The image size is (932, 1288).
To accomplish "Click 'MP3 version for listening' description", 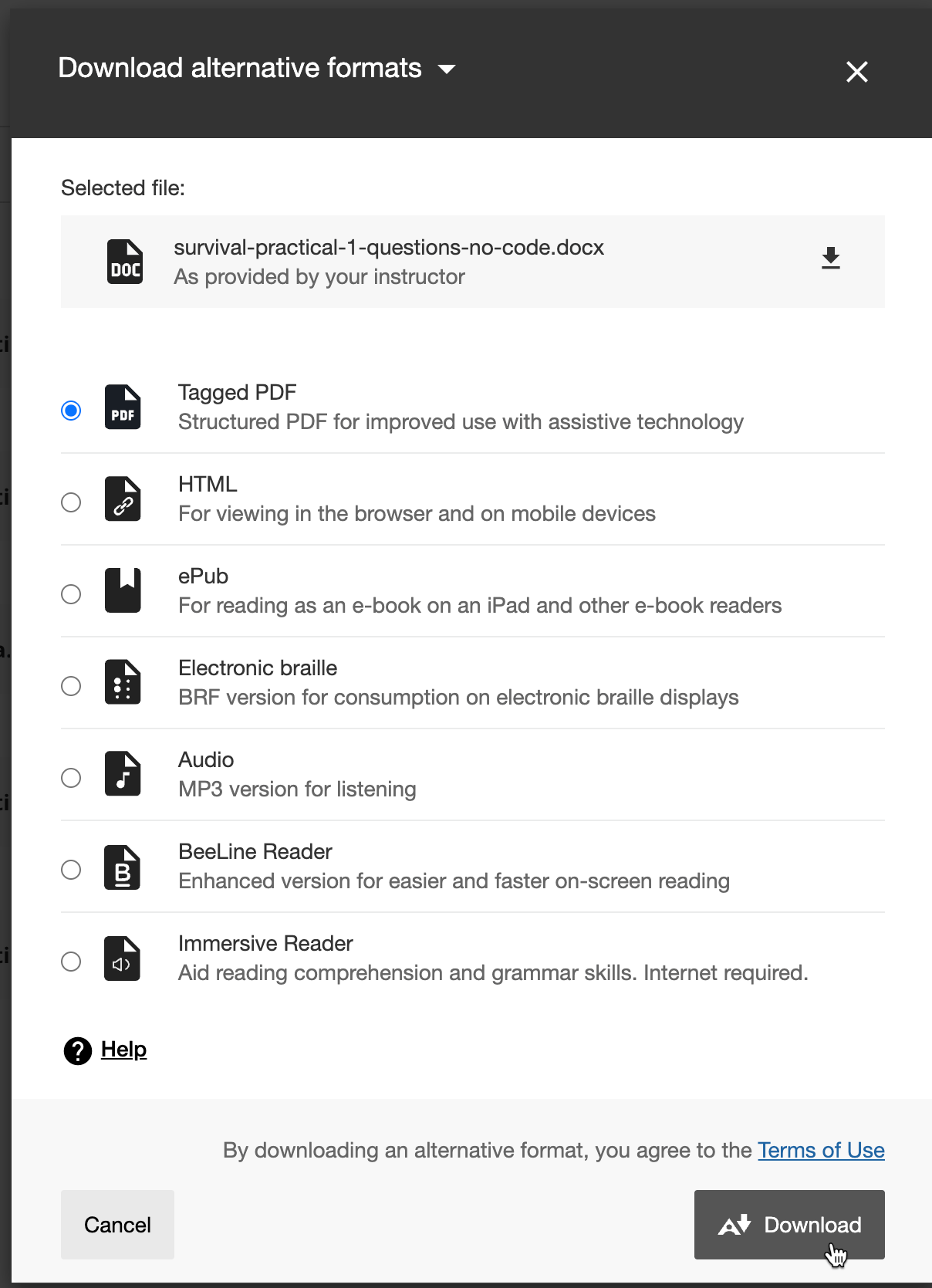I will click(x=297, y=789).
